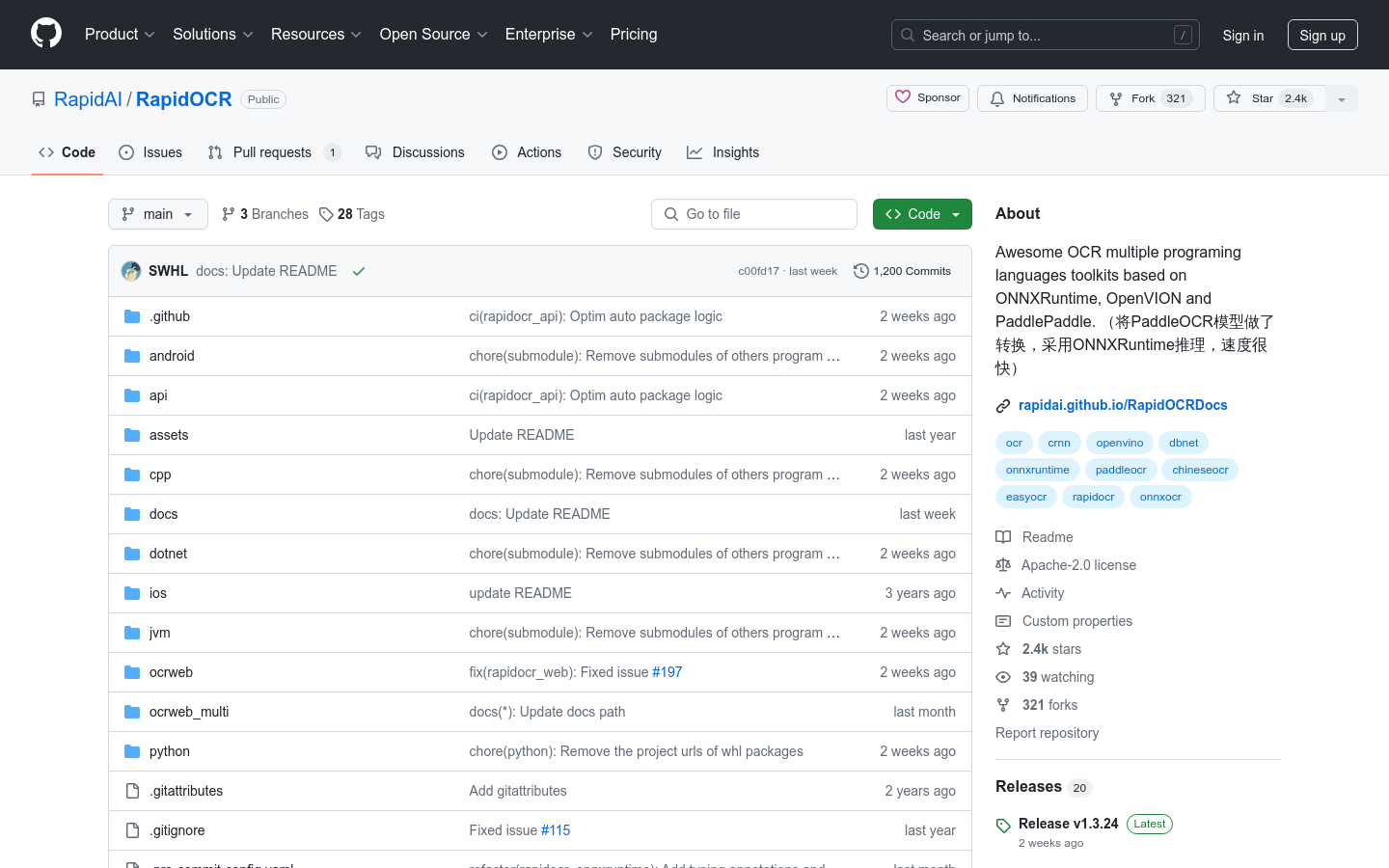Open the api folder
Viewport: 1389px width, 868px height.
point(158,395)
